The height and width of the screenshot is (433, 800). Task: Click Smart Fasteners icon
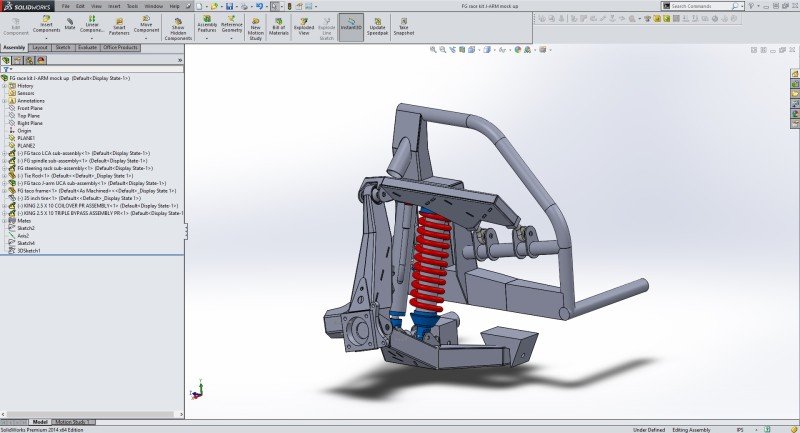pos(119,27)
